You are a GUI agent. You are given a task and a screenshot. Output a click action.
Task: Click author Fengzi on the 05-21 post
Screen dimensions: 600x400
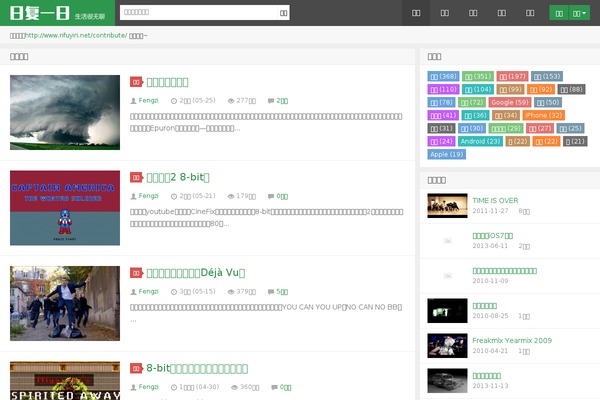coord(148,196)
